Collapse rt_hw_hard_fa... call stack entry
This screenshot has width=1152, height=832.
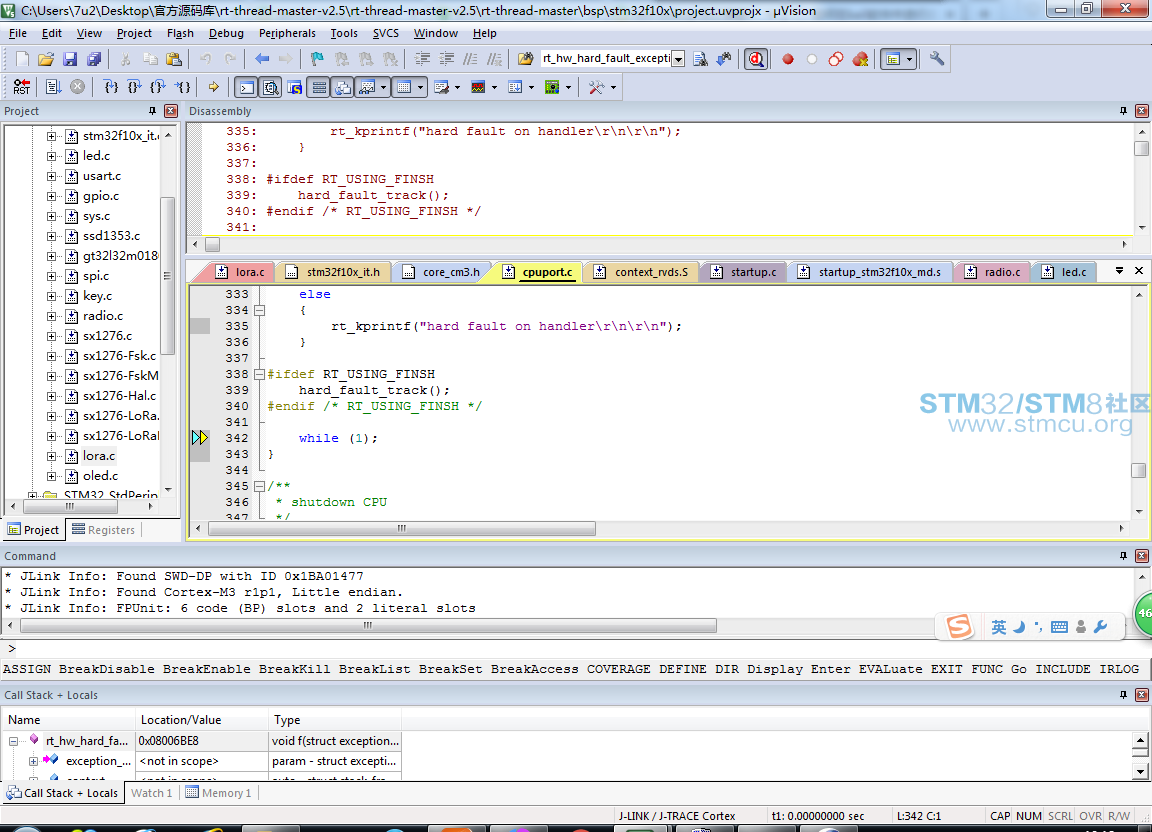tap(13, 741)
